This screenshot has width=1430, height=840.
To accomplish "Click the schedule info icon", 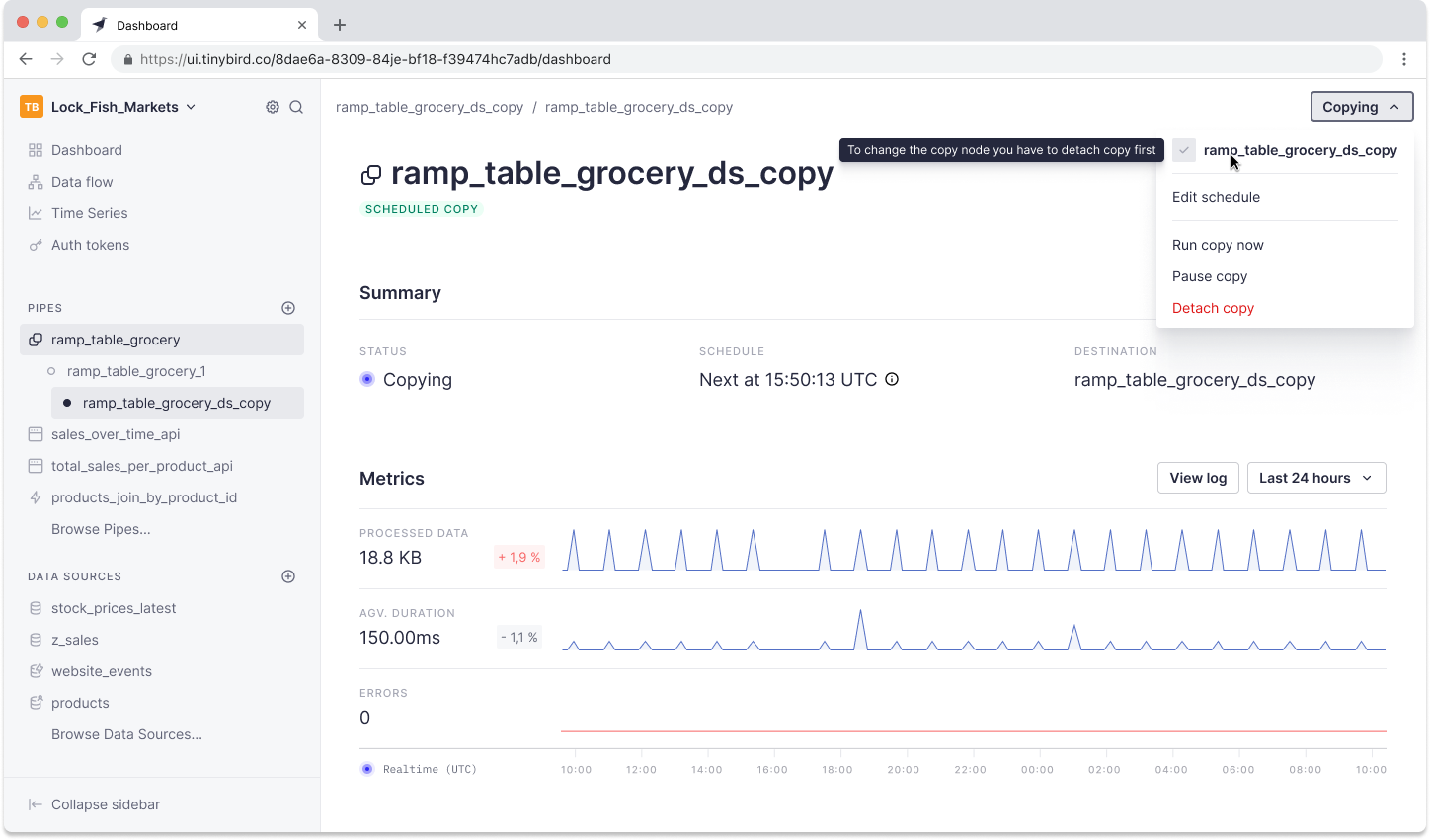I will [892, 380].
